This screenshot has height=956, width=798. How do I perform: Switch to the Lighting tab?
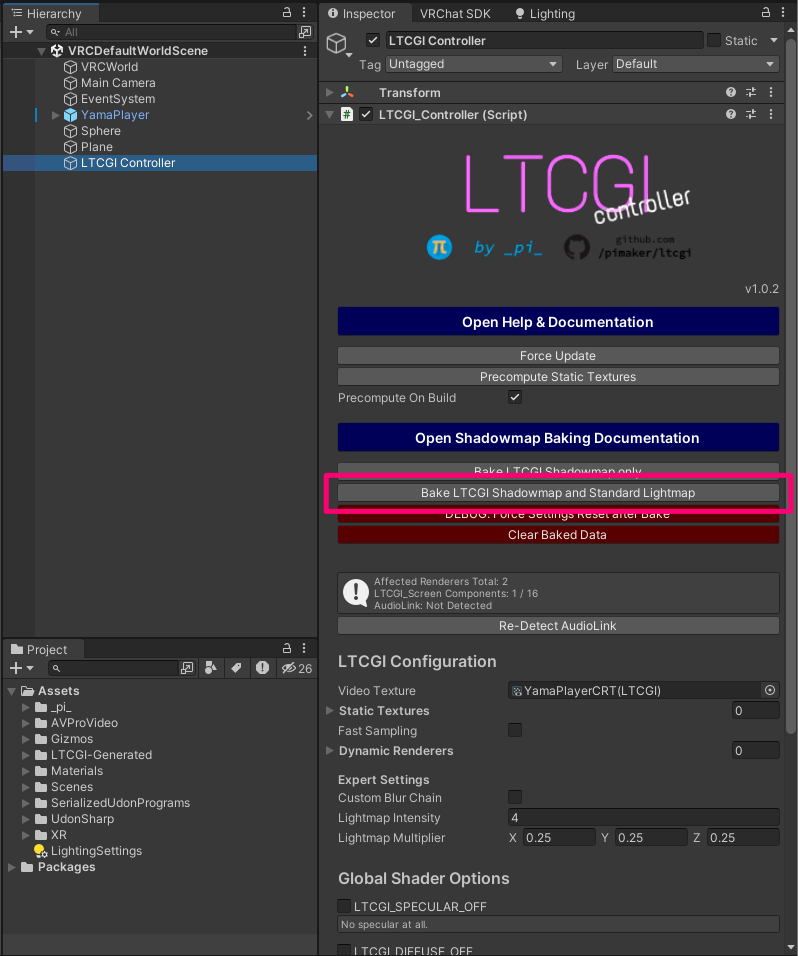[545, 13]
